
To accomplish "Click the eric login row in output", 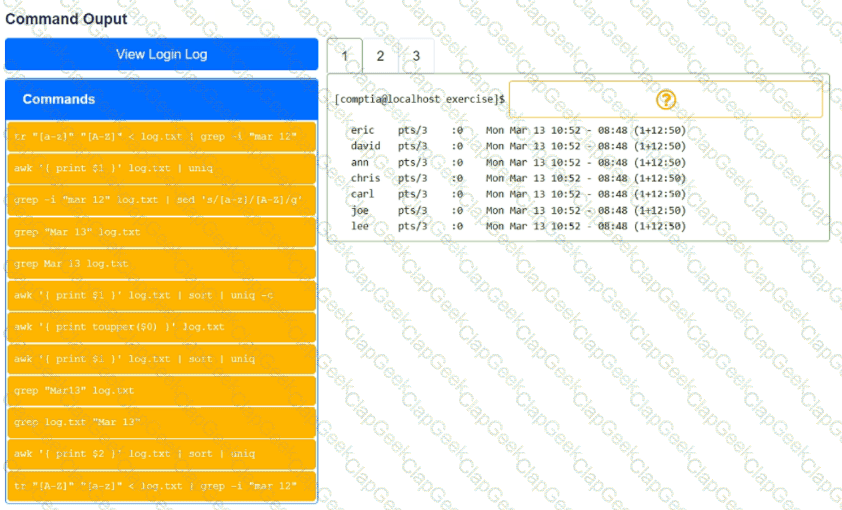I will click(518, 130).
